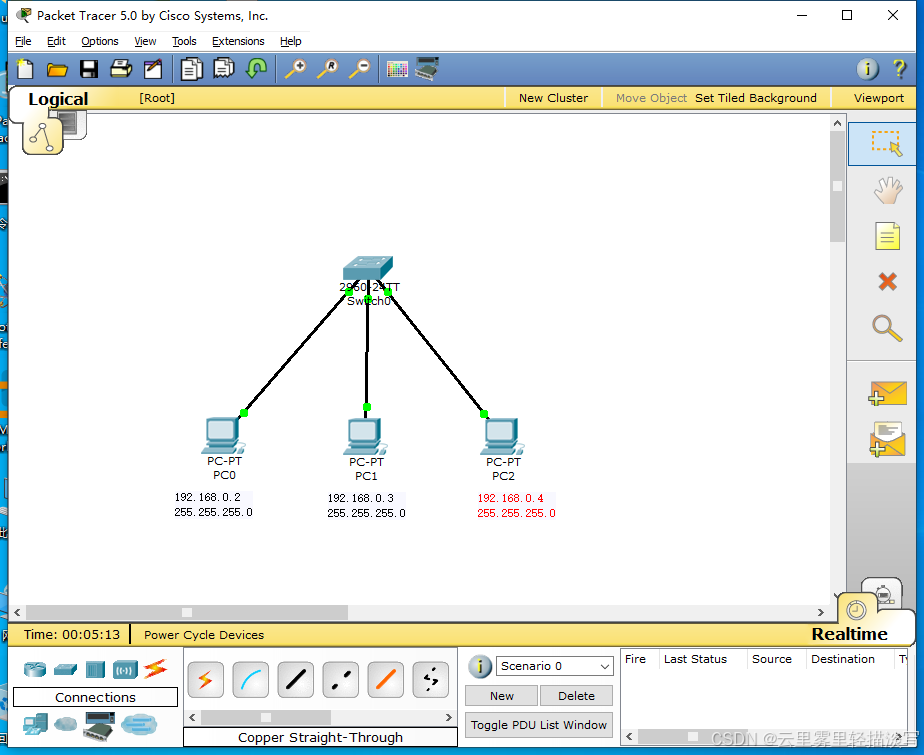Pick the Switches device category icon
Image resolution: width=924 pixels, height=755 pixels.
(65, 670)
